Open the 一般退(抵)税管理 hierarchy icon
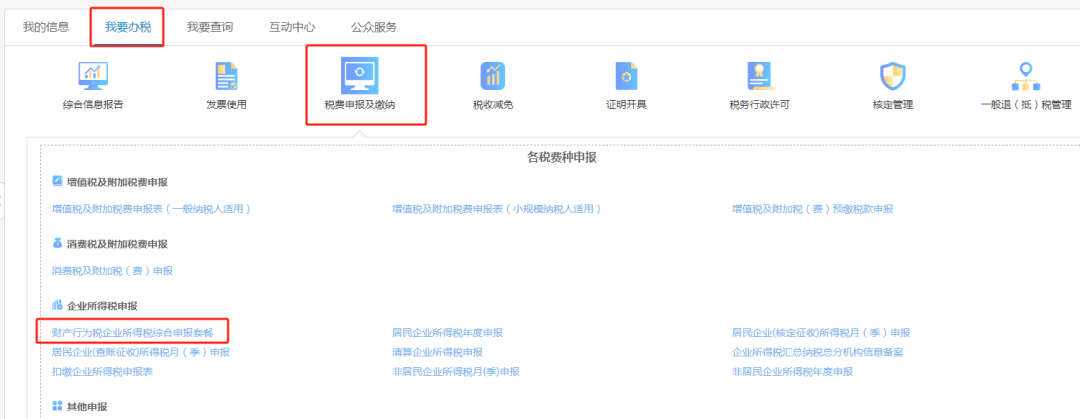 [x=1026, y=76]
